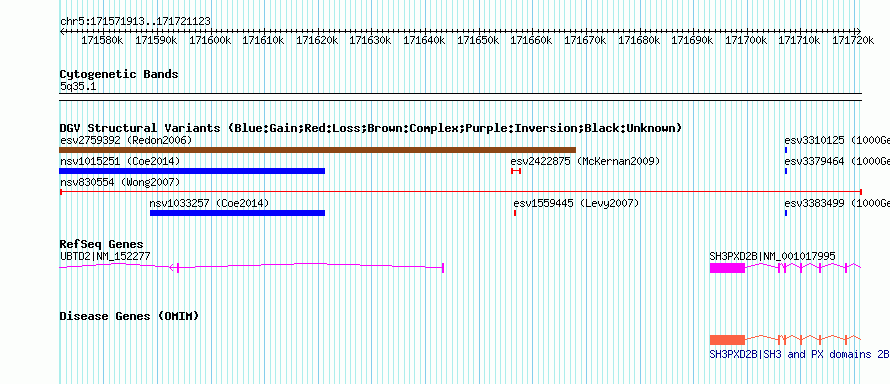Open the esv2422875 (McKernan2009) label
The image size is (890, 384).
[585, 162]
